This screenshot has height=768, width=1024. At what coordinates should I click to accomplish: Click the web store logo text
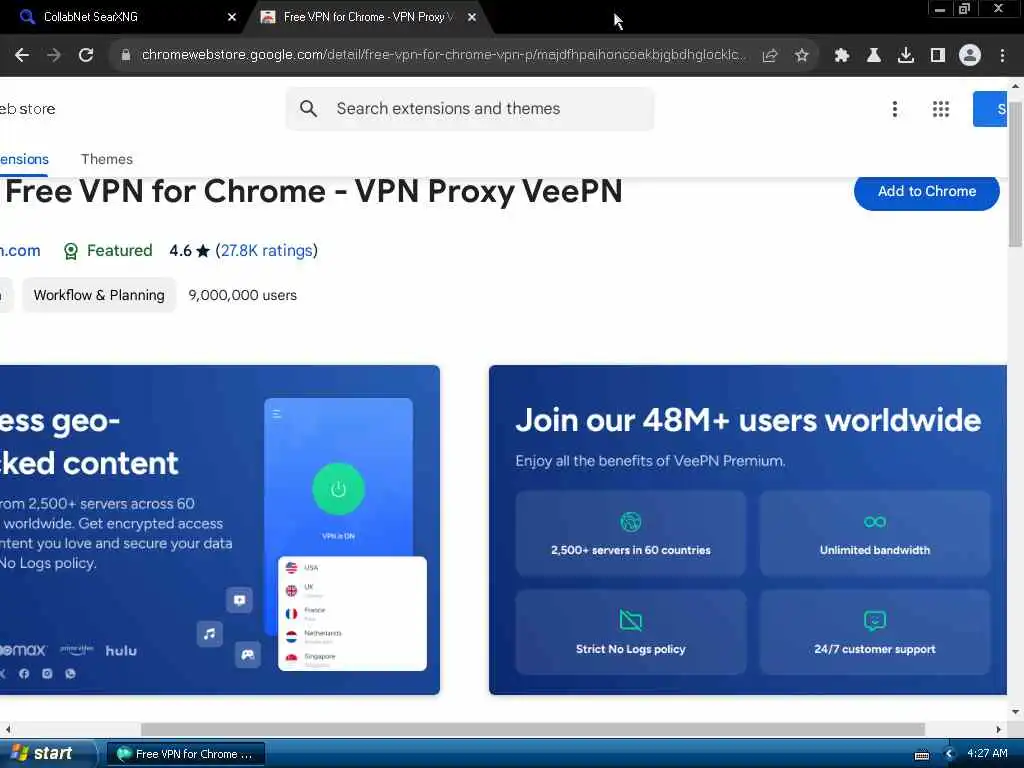coord(27,109)
